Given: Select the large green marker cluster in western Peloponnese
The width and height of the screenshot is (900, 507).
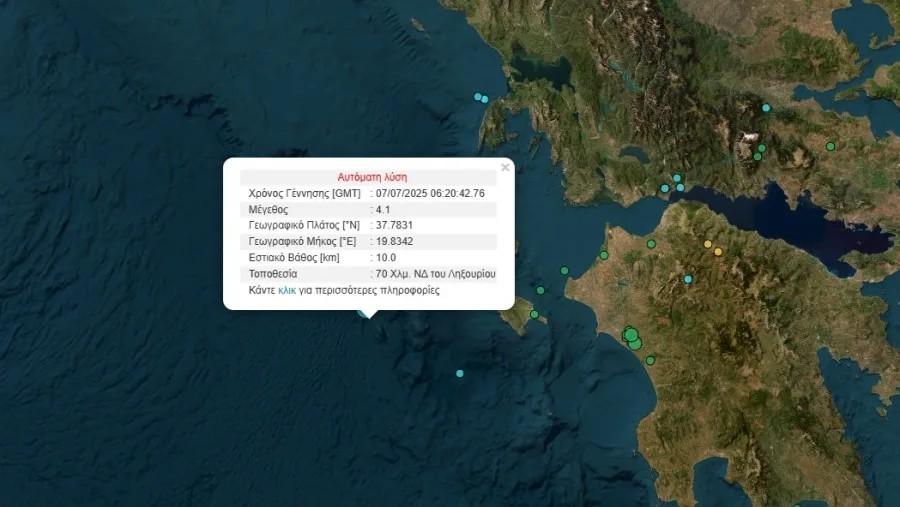Looking at the screenshot, I should 630,335.
